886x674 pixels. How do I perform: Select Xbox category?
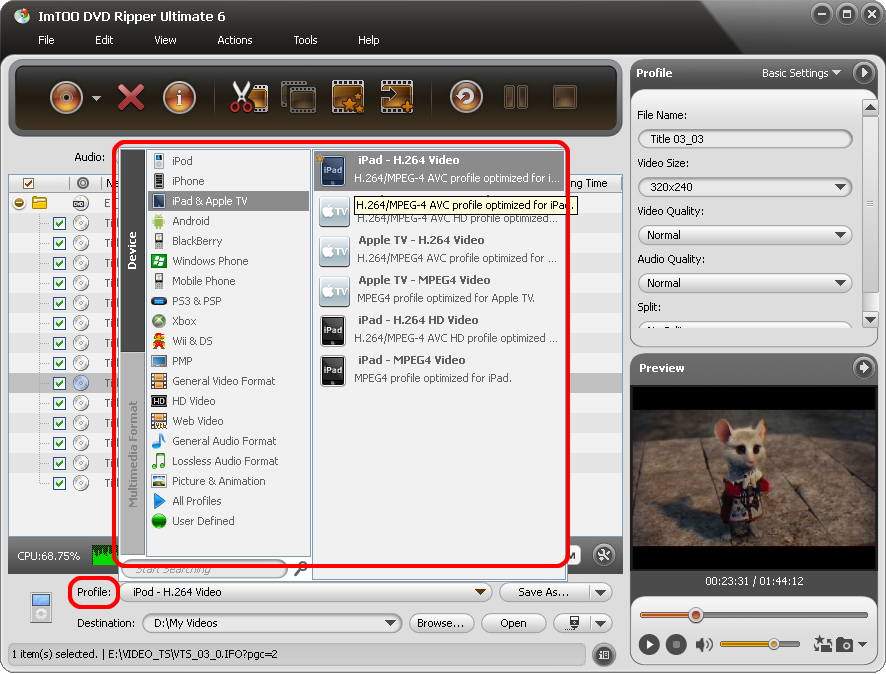pyautogui.click(x=229, y=321)
